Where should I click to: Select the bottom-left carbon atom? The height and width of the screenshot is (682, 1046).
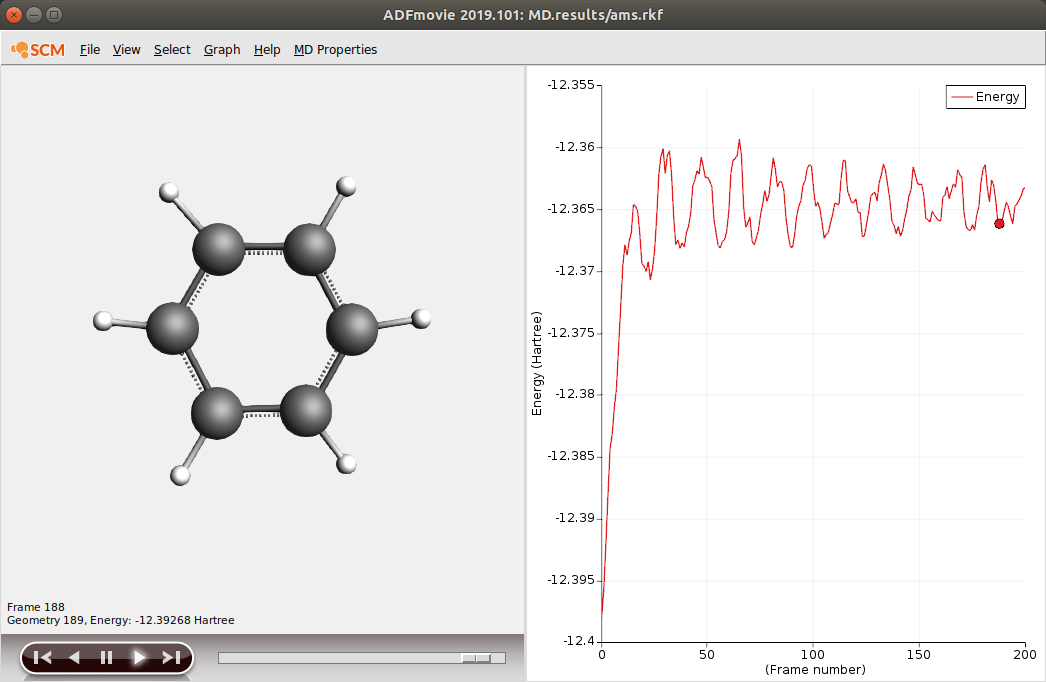217,413
